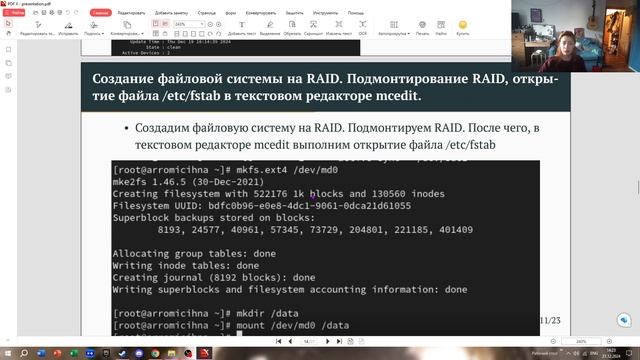Click the open-file icon in quick toolbar

point(36,13)
